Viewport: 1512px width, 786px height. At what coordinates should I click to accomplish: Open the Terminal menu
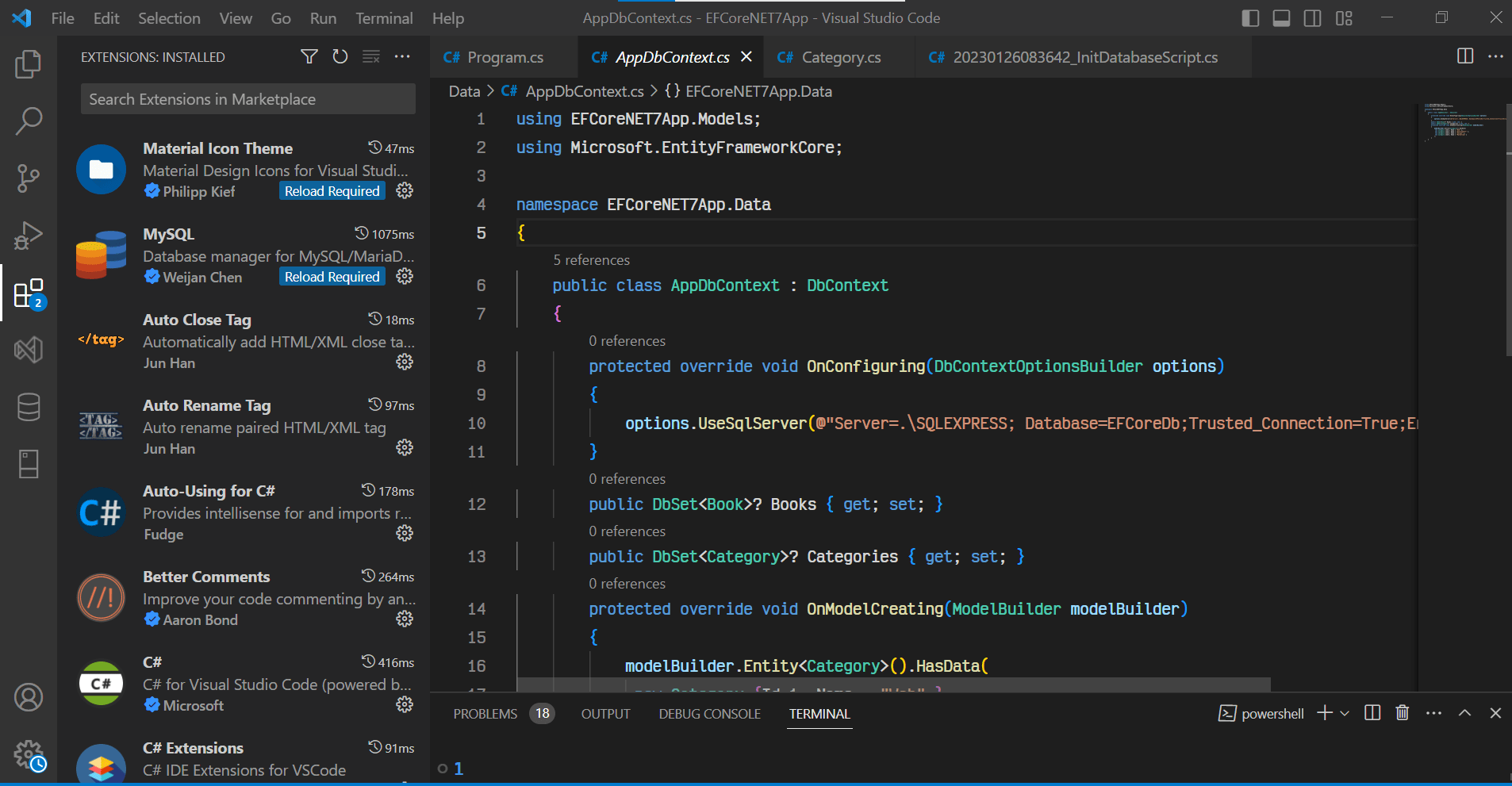coord(384,17)
